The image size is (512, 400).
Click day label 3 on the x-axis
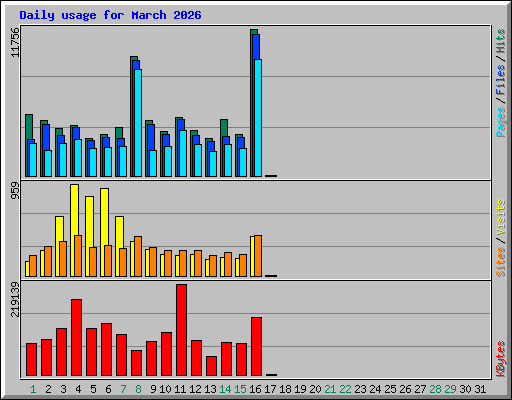click(x=63, y=389)
